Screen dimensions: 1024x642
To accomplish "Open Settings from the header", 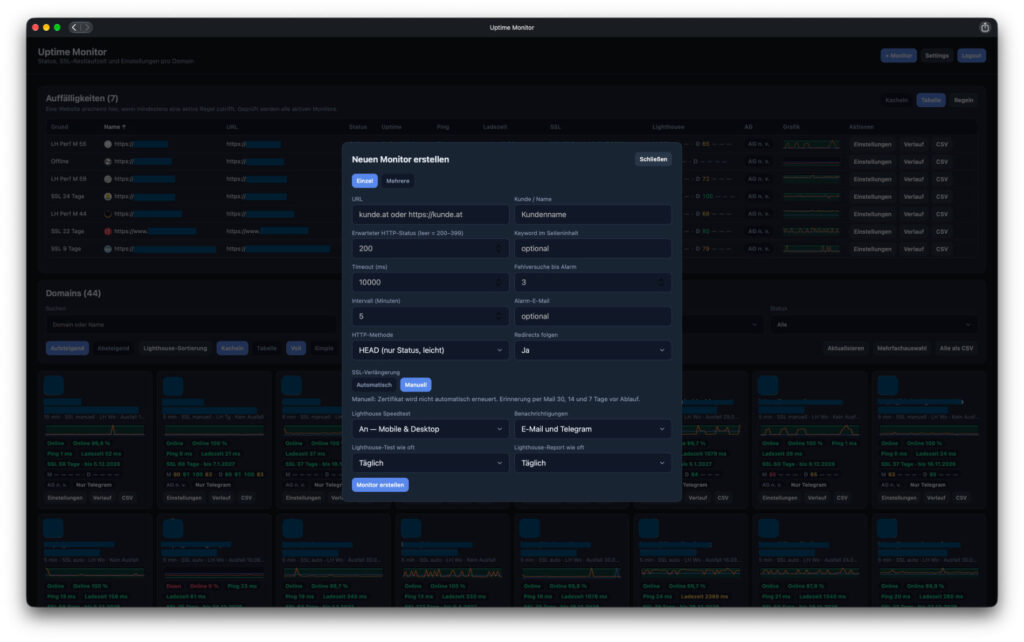I will click(x=936, y=56).
